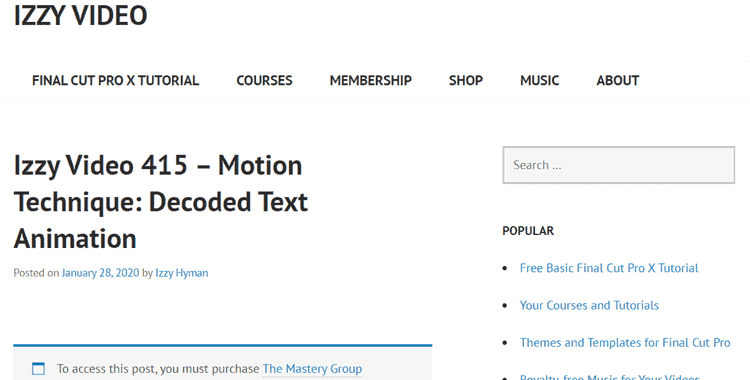Go to the Courses menu item
The width and height of the screenshot is (750, 380).
click(264, 80)
